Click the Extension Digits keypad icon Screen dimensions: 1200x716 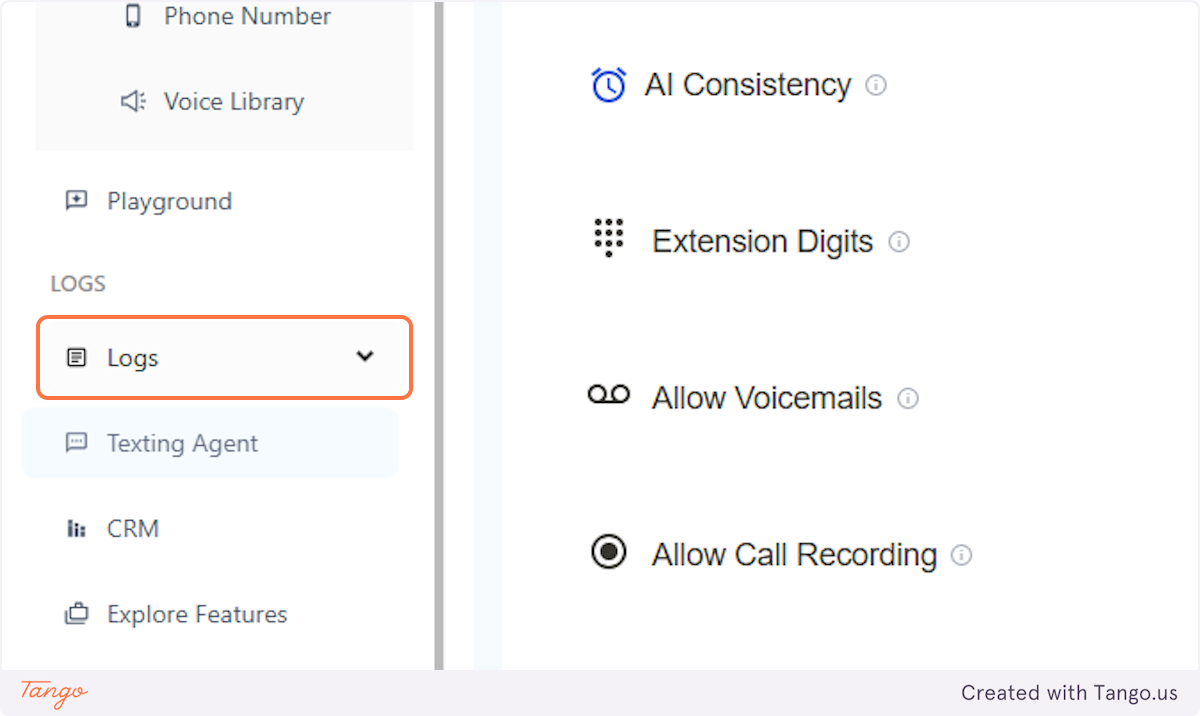pyautogui.click(x=608, y=239)
